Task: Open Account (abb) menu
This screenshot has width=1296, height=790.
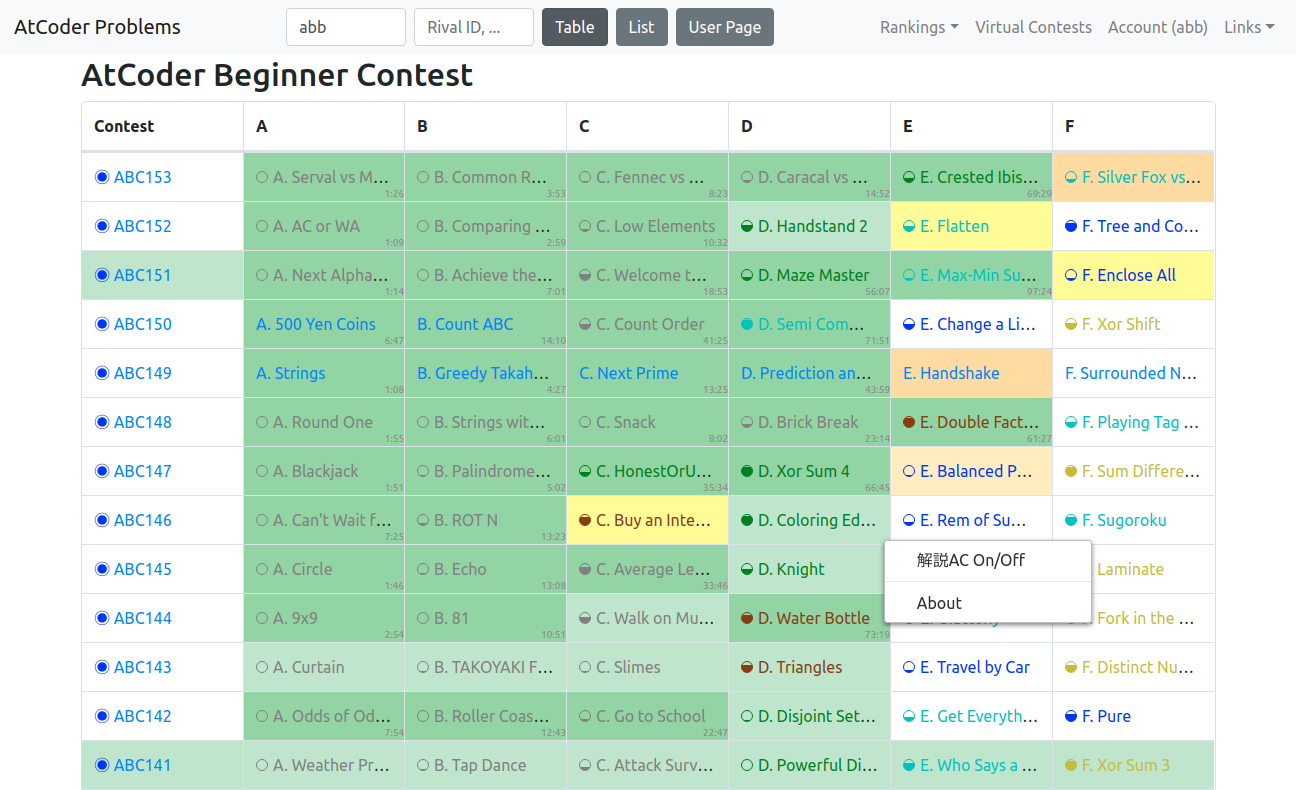Action: pos(1157,27)
